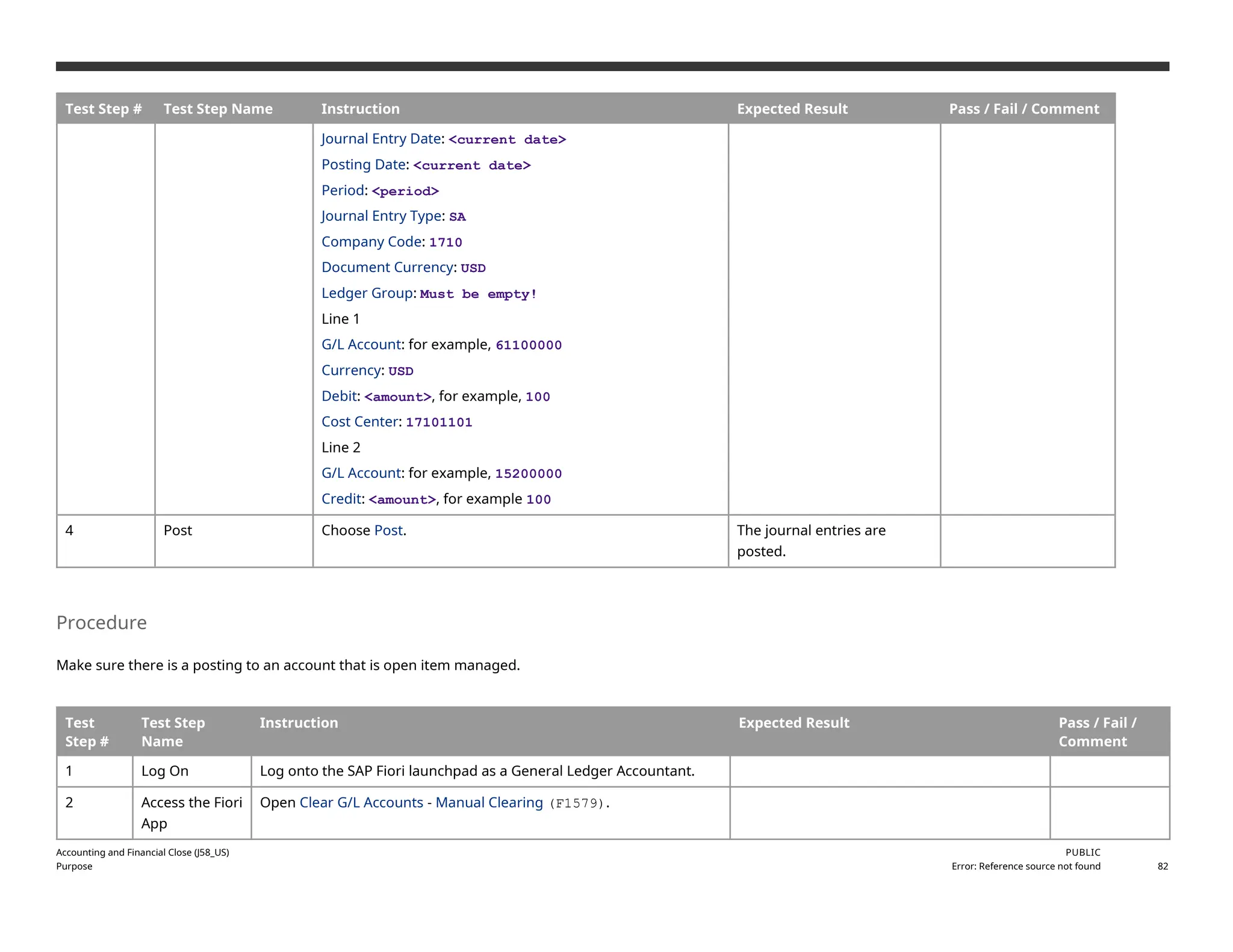Click the Journal Entry Date field label

pyautogui.click(x=381, y=139)
